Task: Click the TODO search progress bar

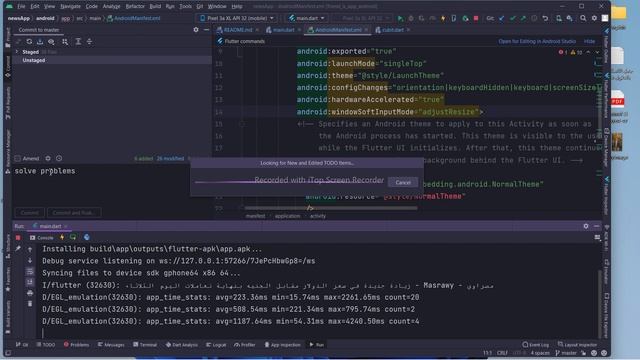Action: click(x=290, y=182)
